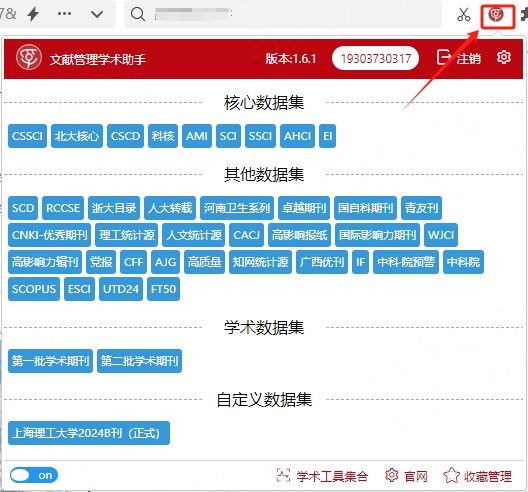Select the 河南卫生系列 tag

[x=237, y=208]
